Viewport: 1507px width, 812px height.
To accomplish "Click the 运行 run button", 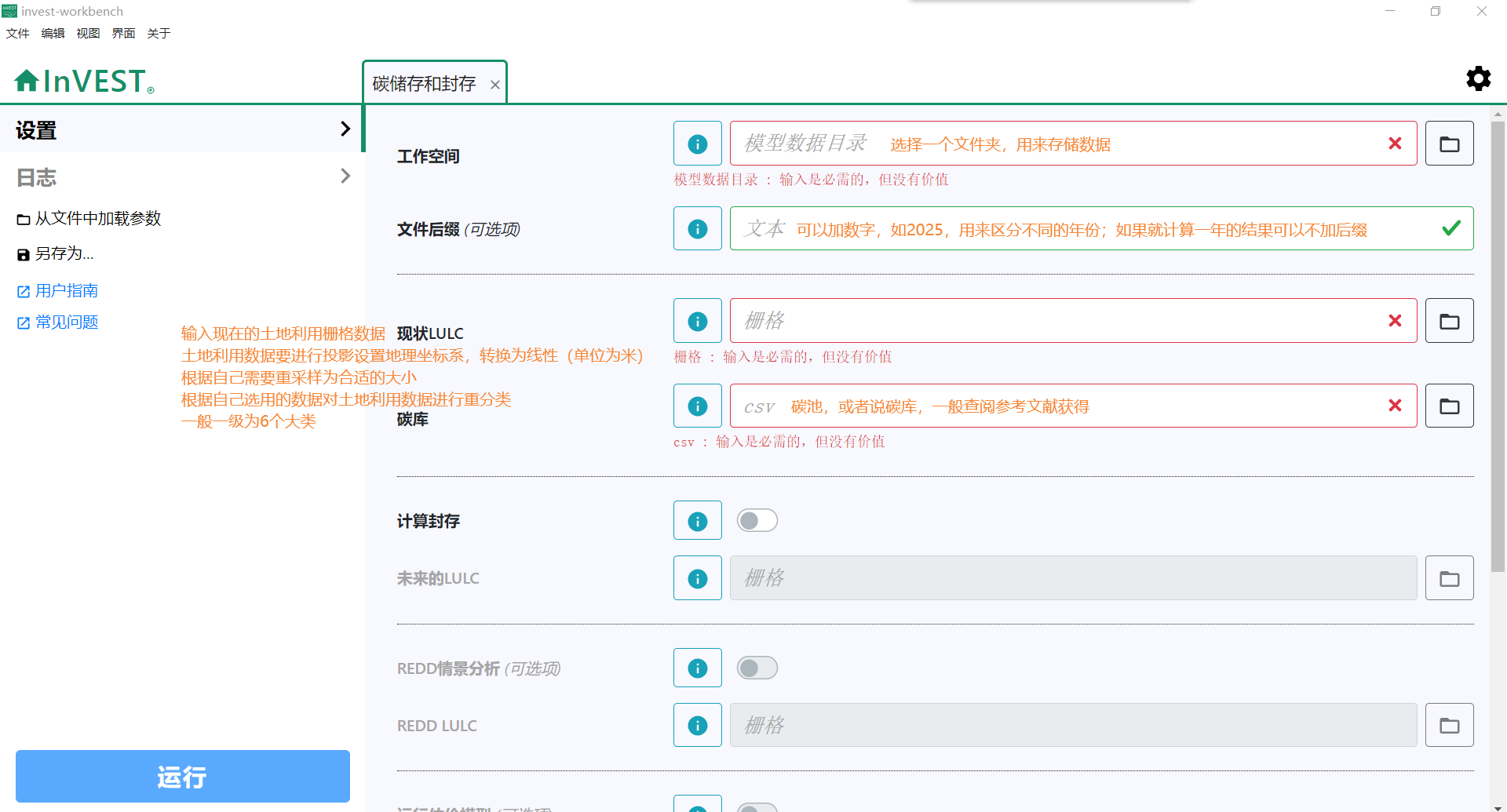I will click(x=182, y=776).
